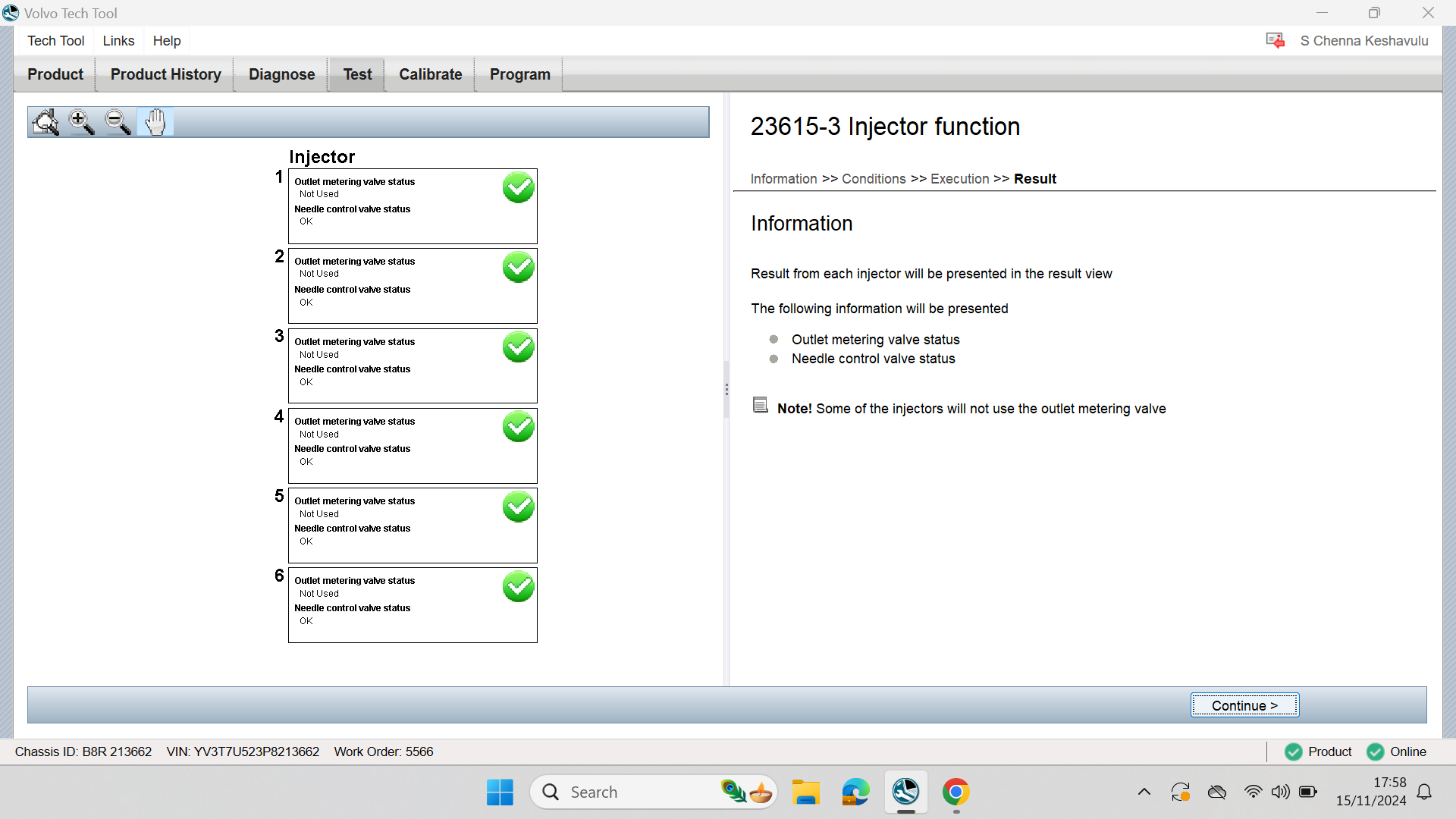Open the Tech Tool menu
The image size is (1456, 819).
(56, 41)
